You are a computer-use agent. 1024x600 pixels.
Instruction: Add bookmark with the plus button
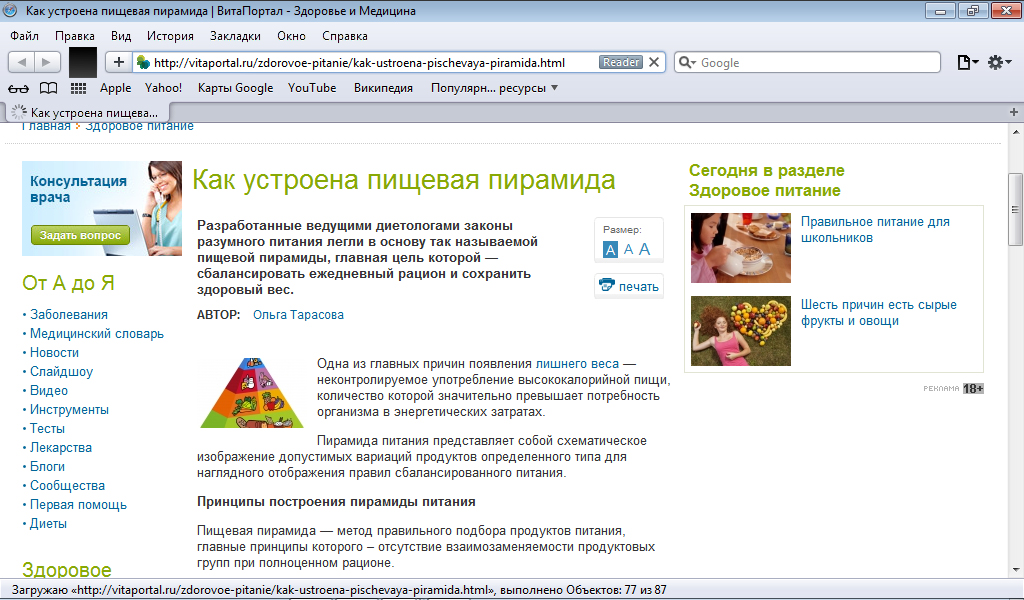119,62
